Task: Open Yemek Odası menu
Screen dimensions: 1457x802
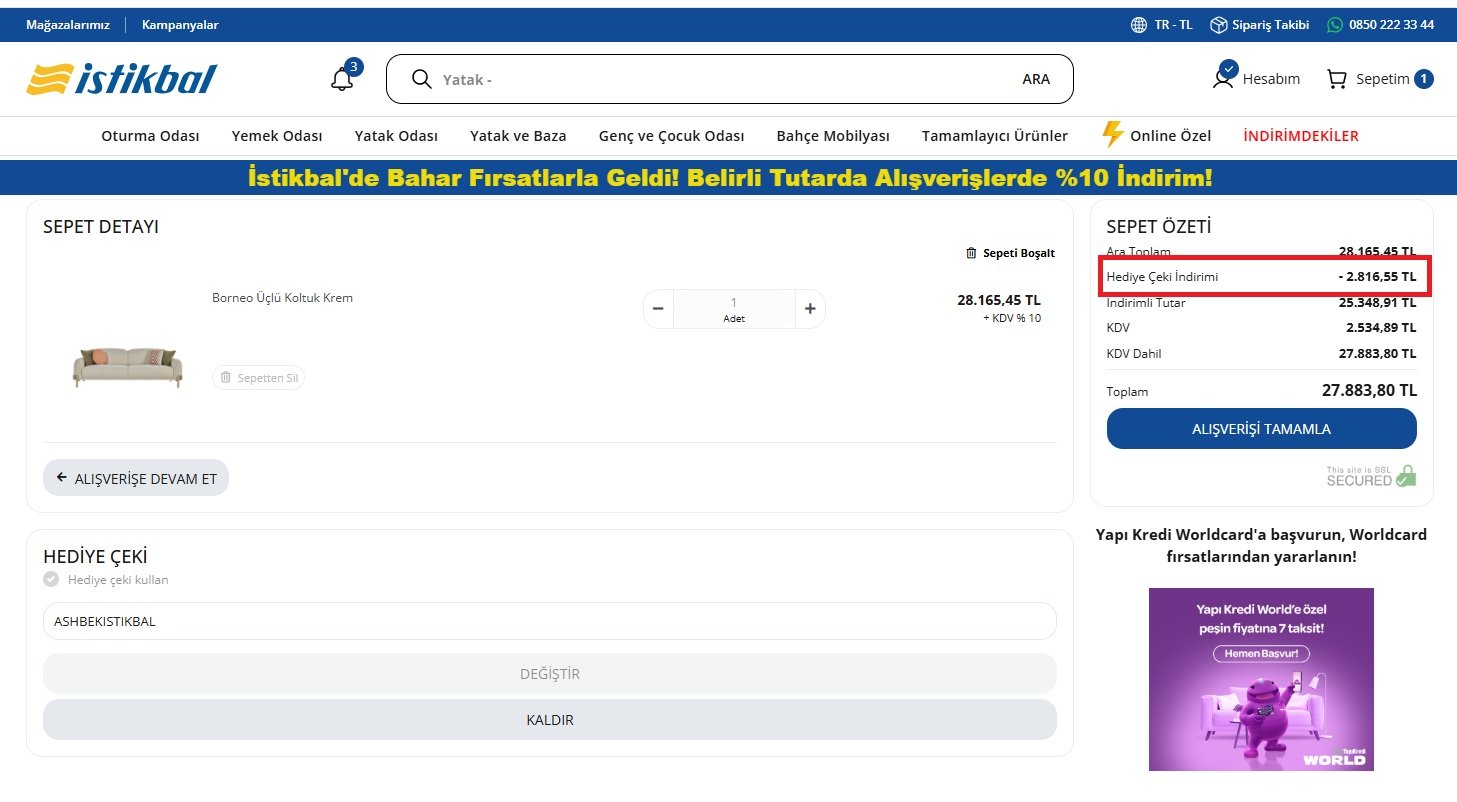Action: click(277, 136)
